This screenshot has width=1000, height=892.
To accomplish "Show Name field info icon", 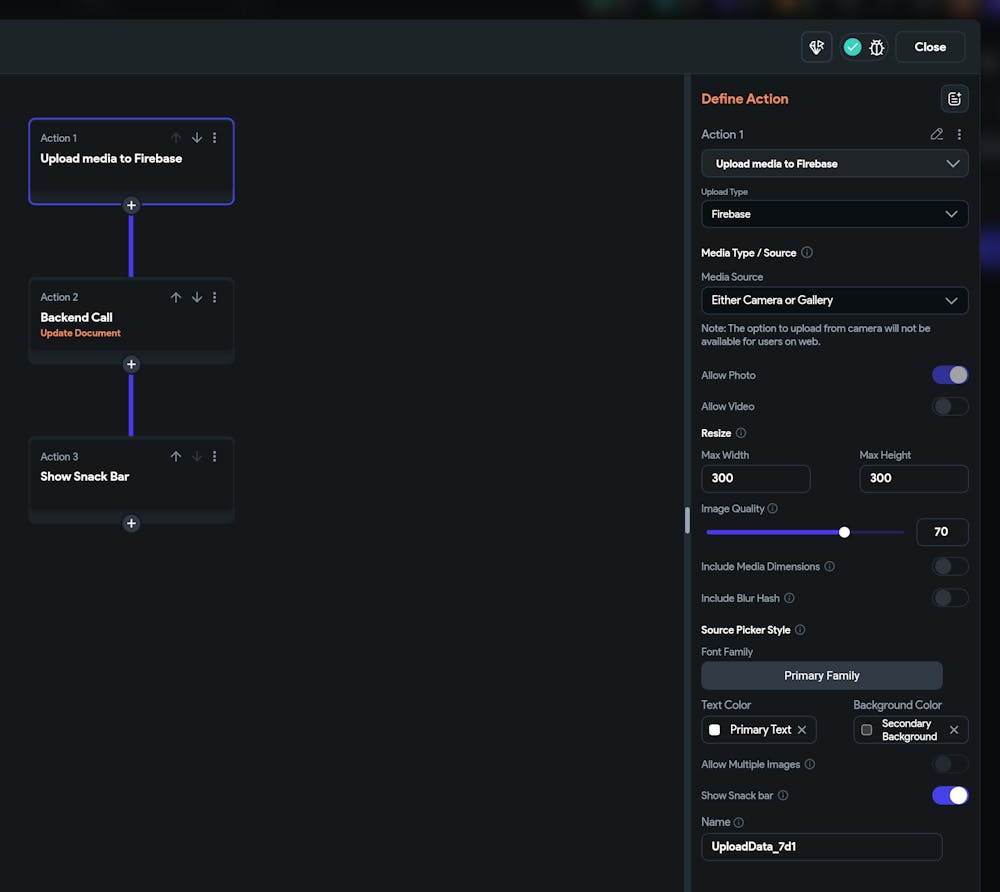I will click(x=739, y=823).
